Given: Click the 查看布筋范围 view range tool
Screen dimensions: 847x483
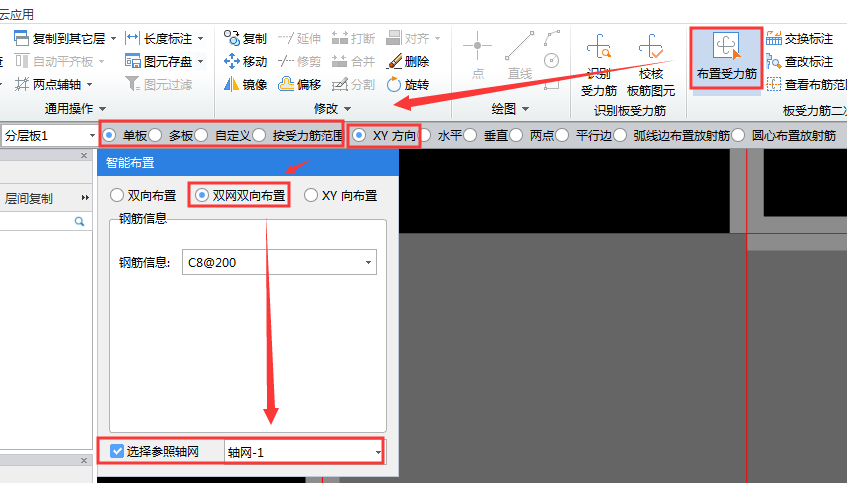Looking at the screenshot, I should point(806,84).
